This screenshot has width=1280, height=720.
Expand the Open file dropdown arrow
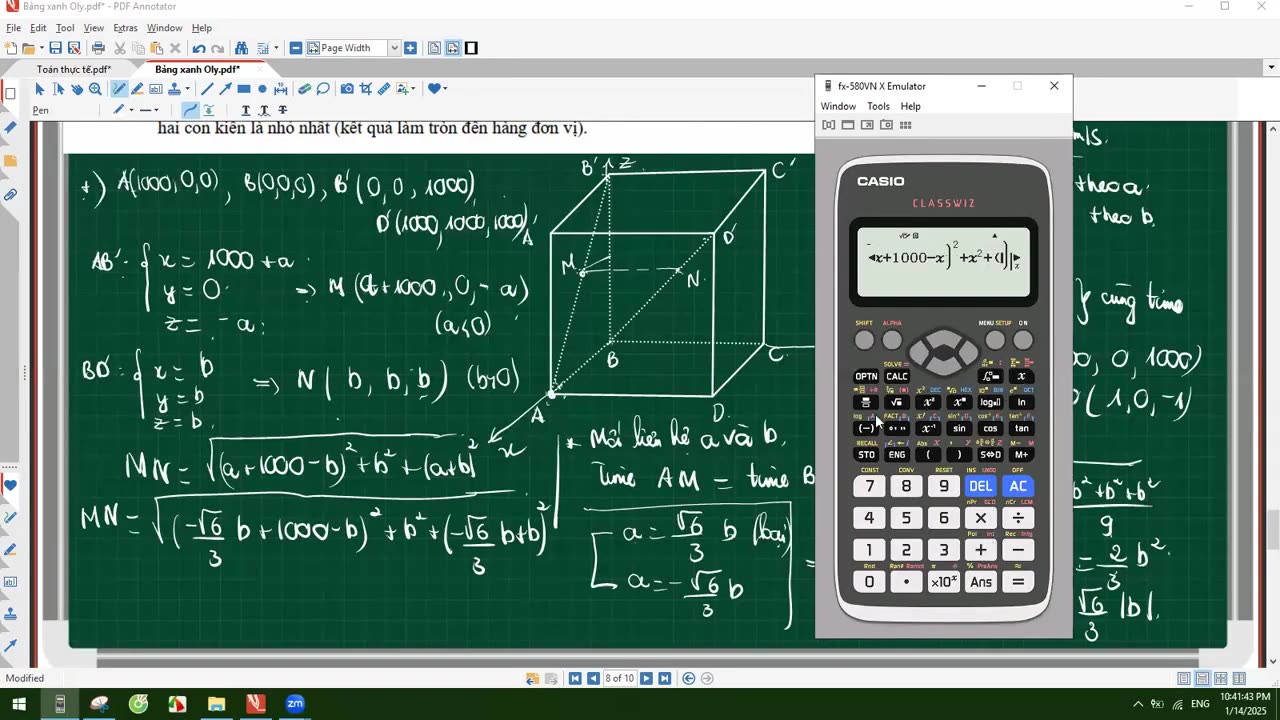pos(41,48)
